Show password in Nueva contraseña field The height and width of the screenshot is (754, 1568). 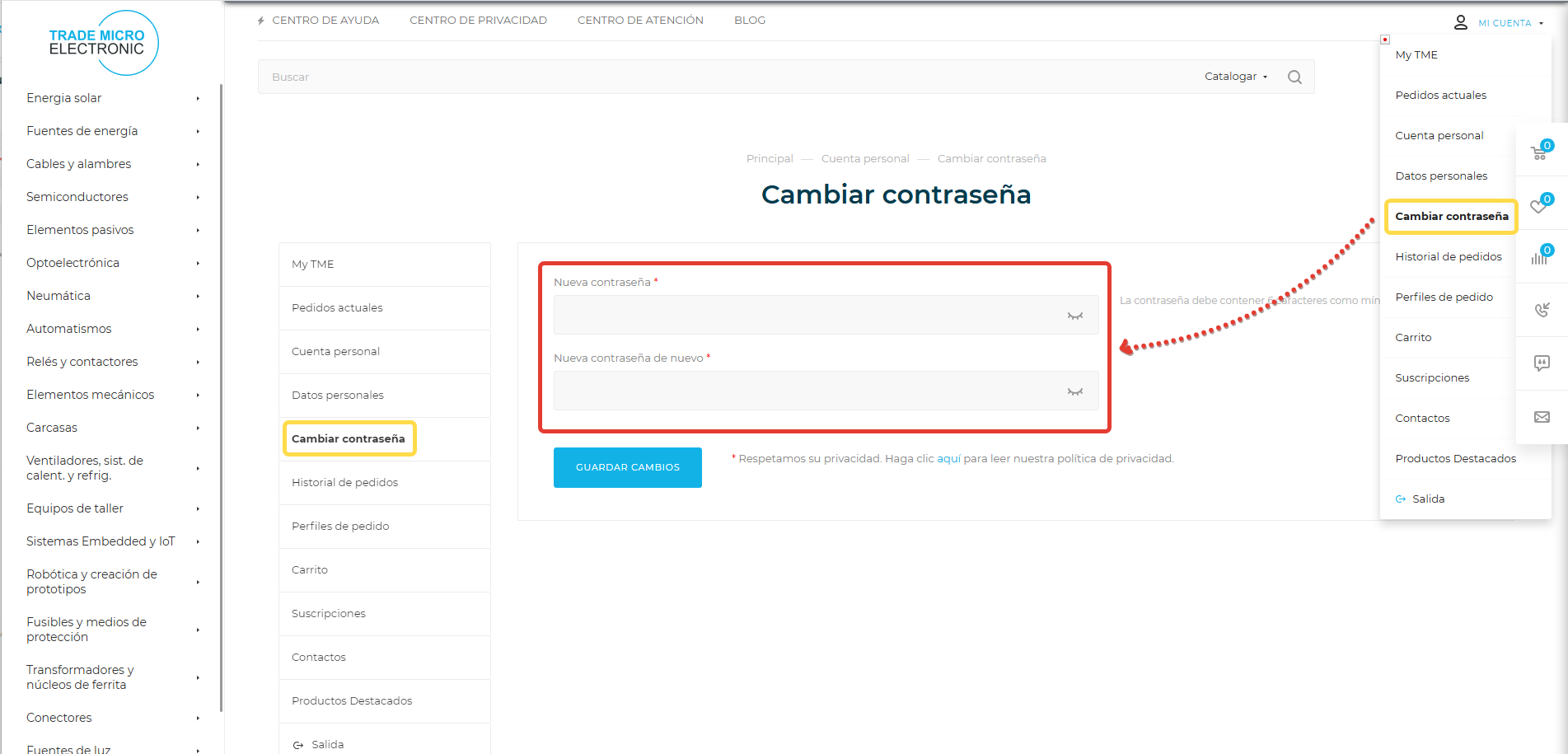point(1074,316)
